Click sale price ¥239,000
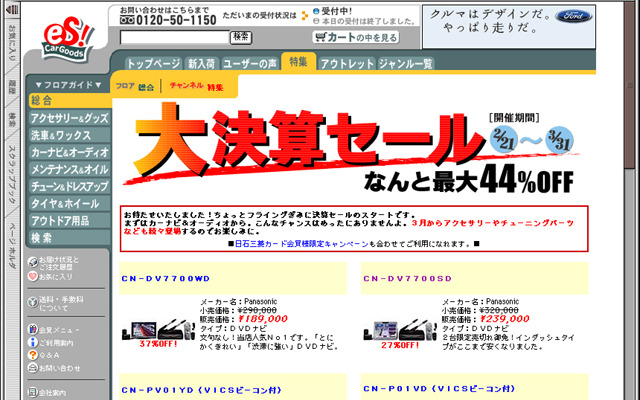Image resolution: width=640 pixels, height=400 pixels. 504,319
